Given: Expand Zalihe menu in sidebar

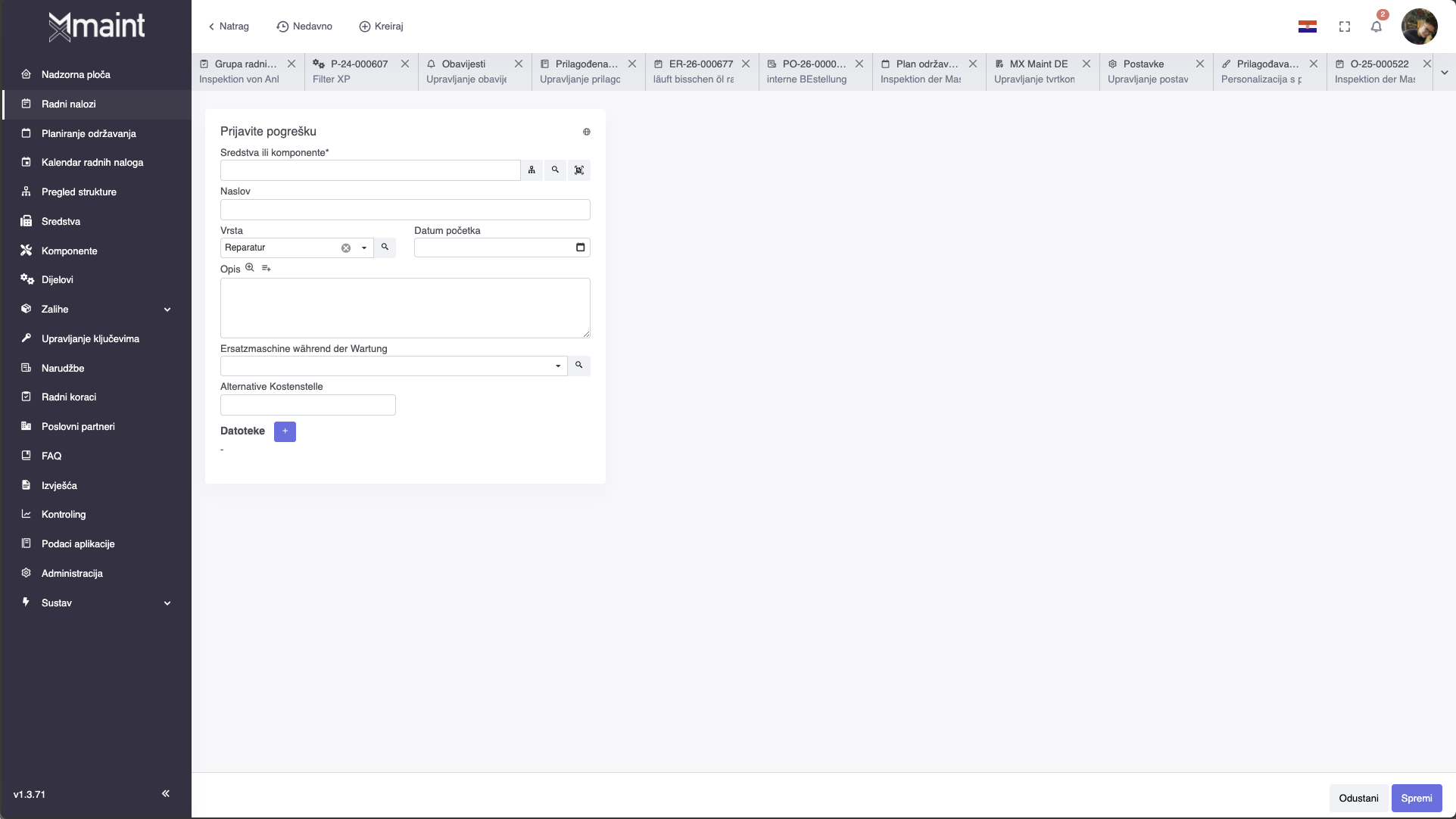Looking at the screenshot, I should [167, 310].
